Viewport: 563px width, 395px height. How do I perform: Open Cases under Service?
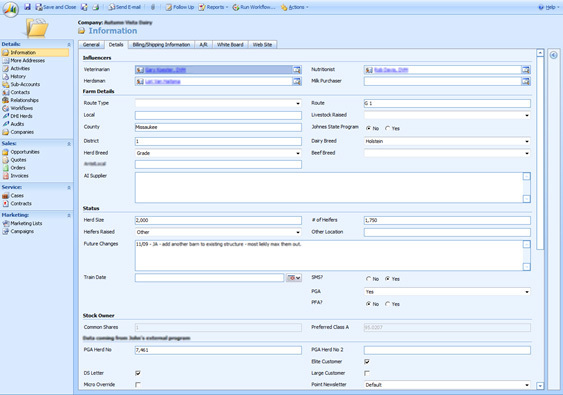pyautogui.click(x=13, y=196)
